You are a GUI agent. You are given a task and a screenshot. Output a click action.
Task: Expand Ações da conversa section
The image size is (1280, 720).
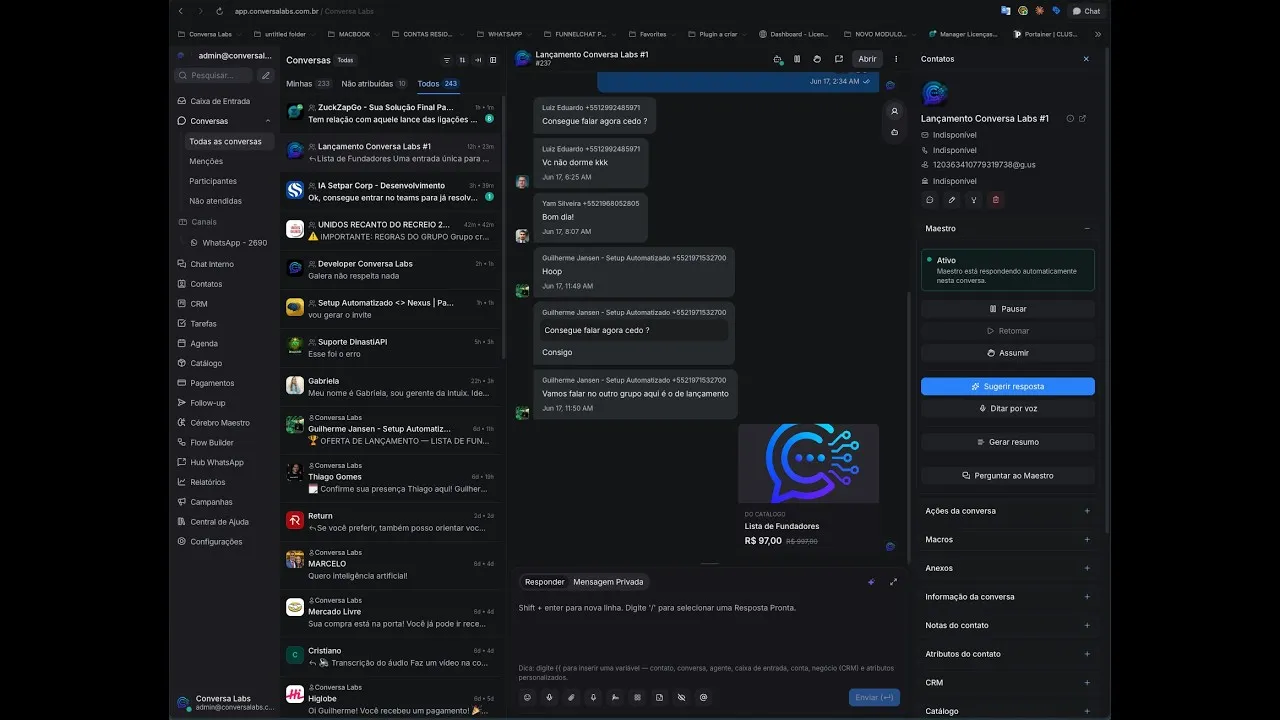click(1087, 511)
